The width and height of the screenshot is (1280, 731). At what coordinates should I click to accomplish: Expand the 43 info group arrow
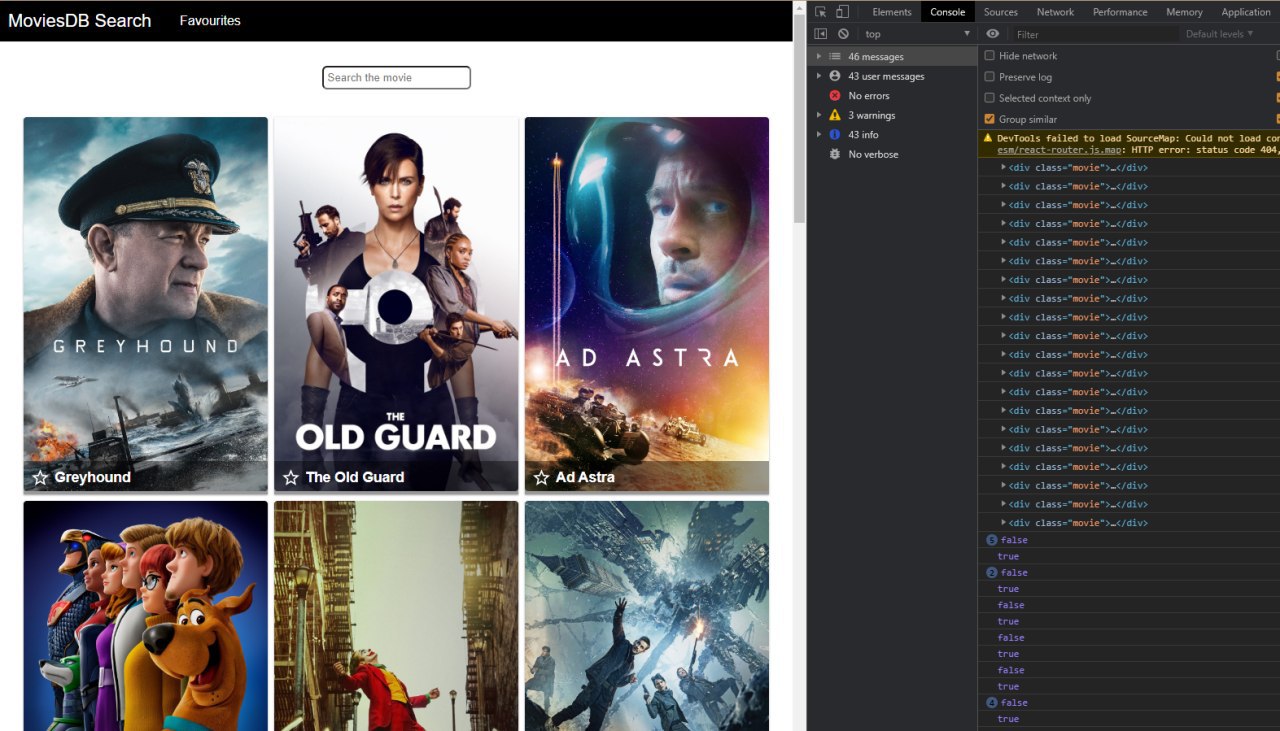coord(819,135)
